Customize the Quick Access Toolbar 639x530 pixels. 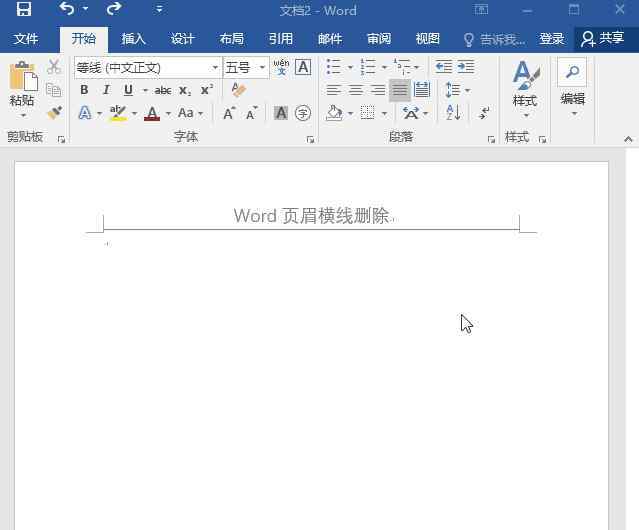click(159, 9)
